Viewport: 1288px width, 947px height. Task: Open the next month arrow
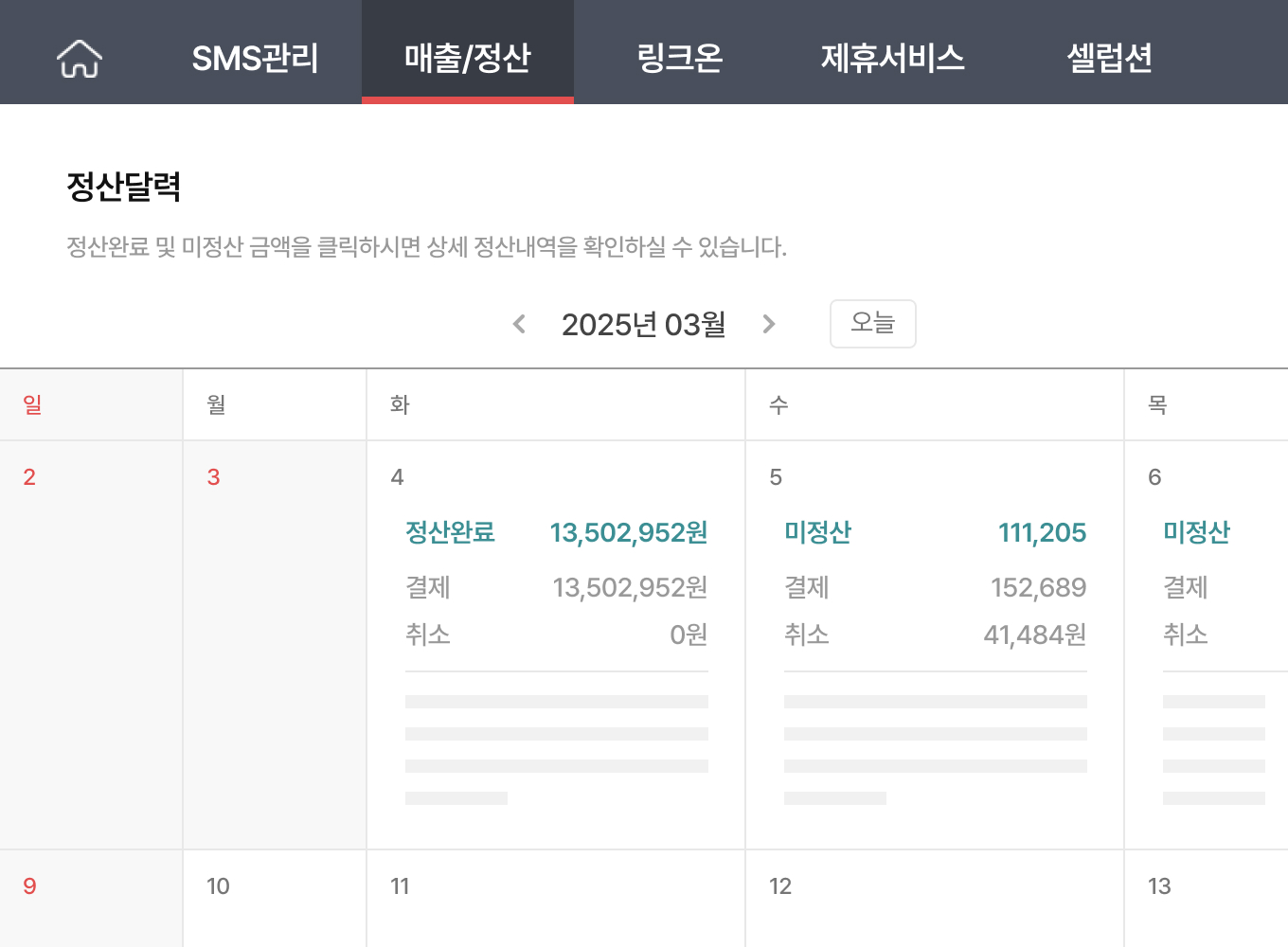pos(769,323)
